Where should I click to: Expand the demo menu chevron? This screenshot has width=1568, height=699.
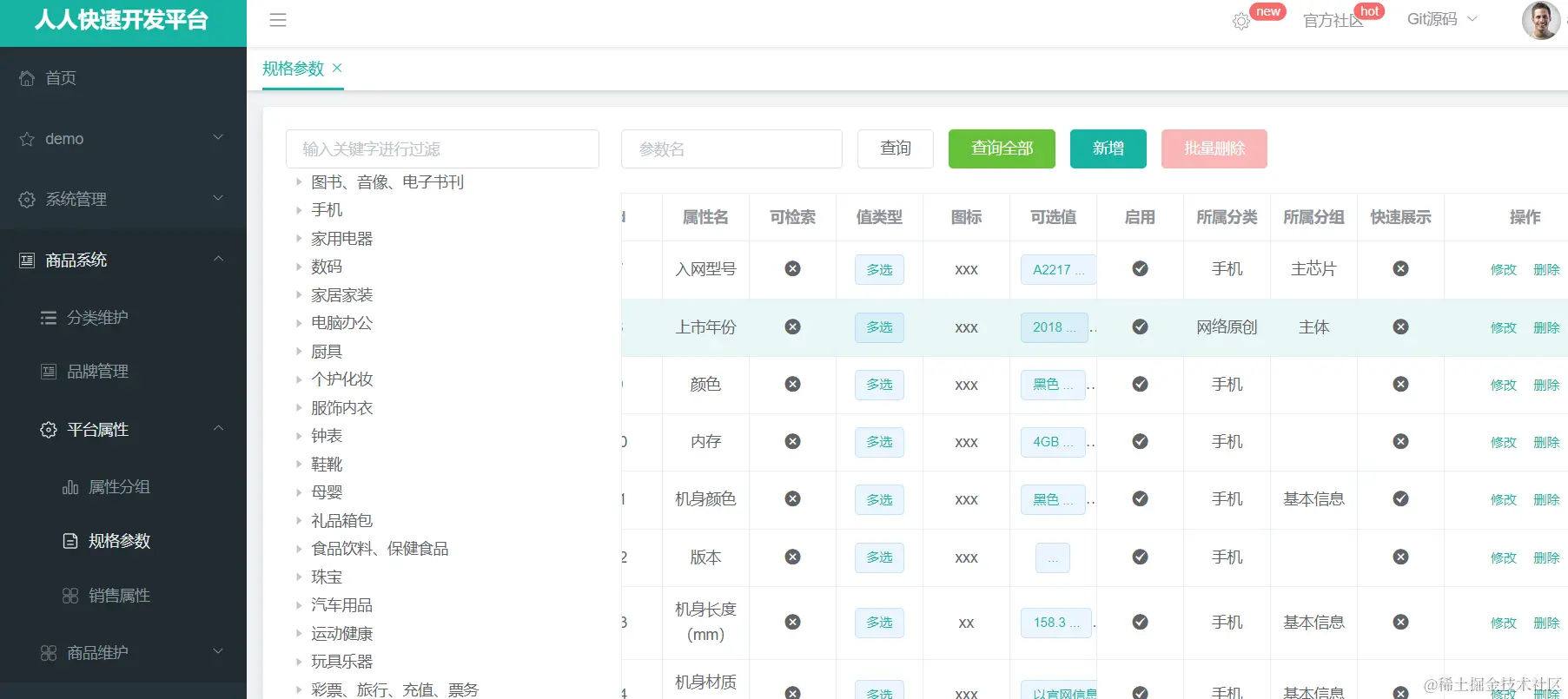218,137
